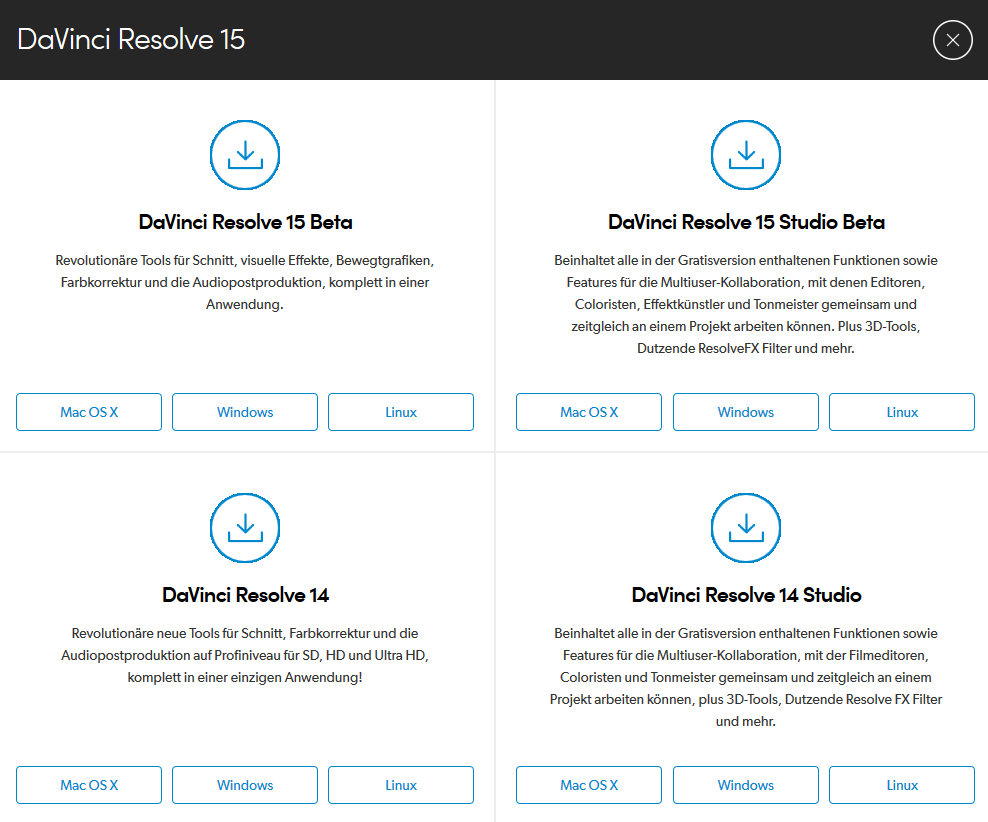Click the text 'Dutzende ResolveFX Filter und mehr.'

tap(746, 348)
